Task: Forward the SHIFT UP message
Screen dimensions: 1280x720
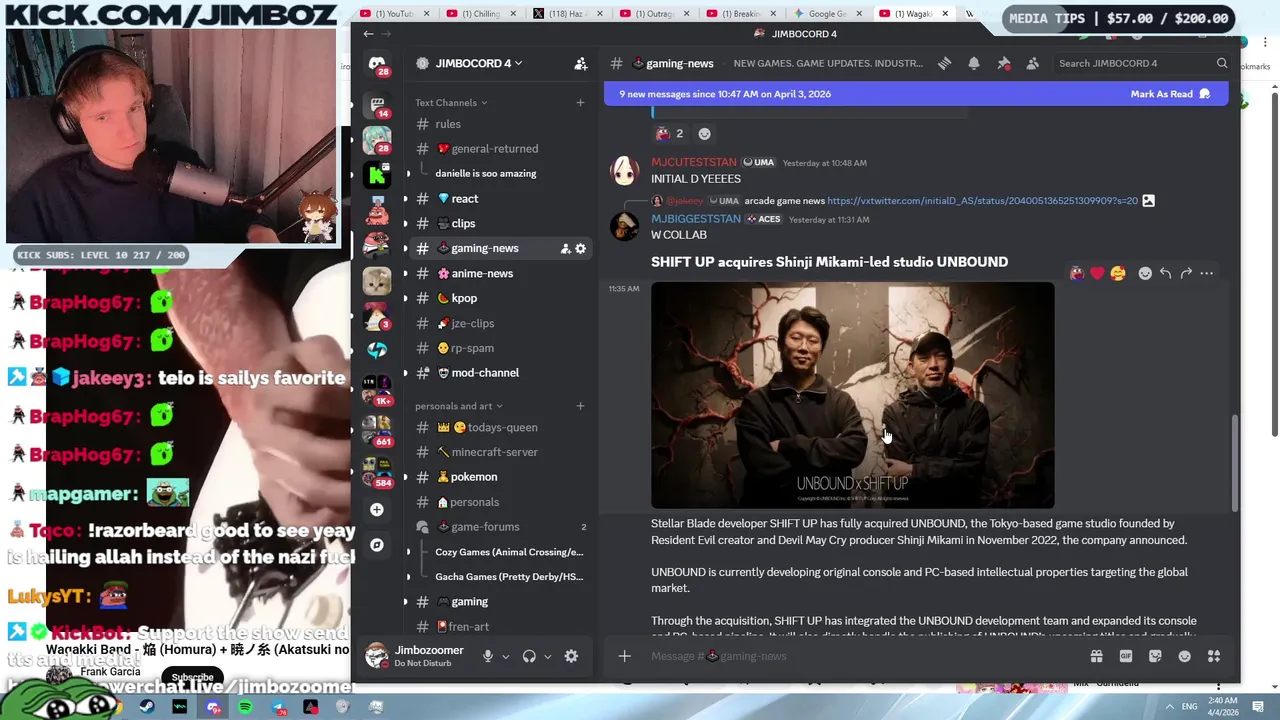Action: point(1186,273)
